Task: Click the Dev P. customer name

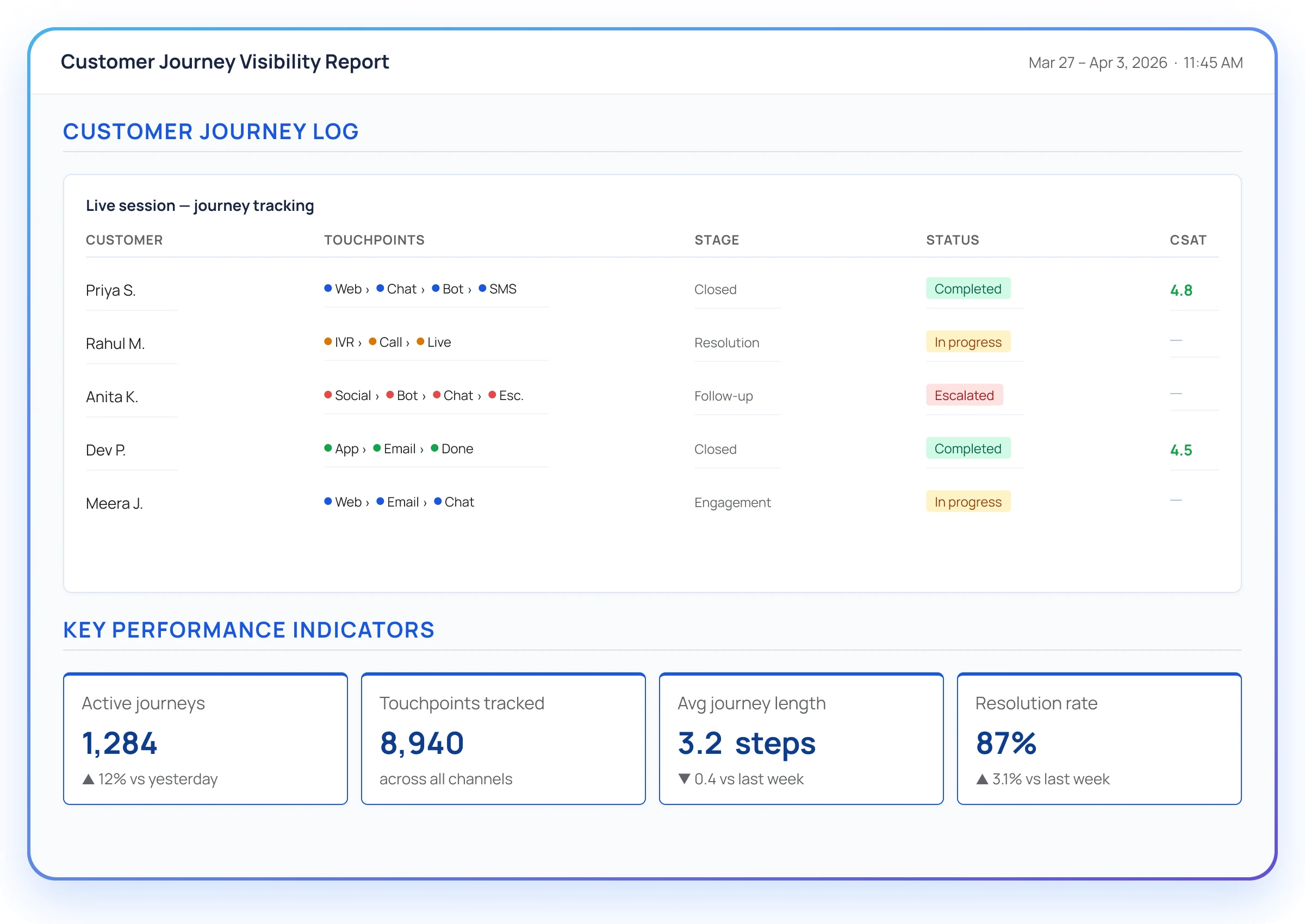Action: pos(106,451)
